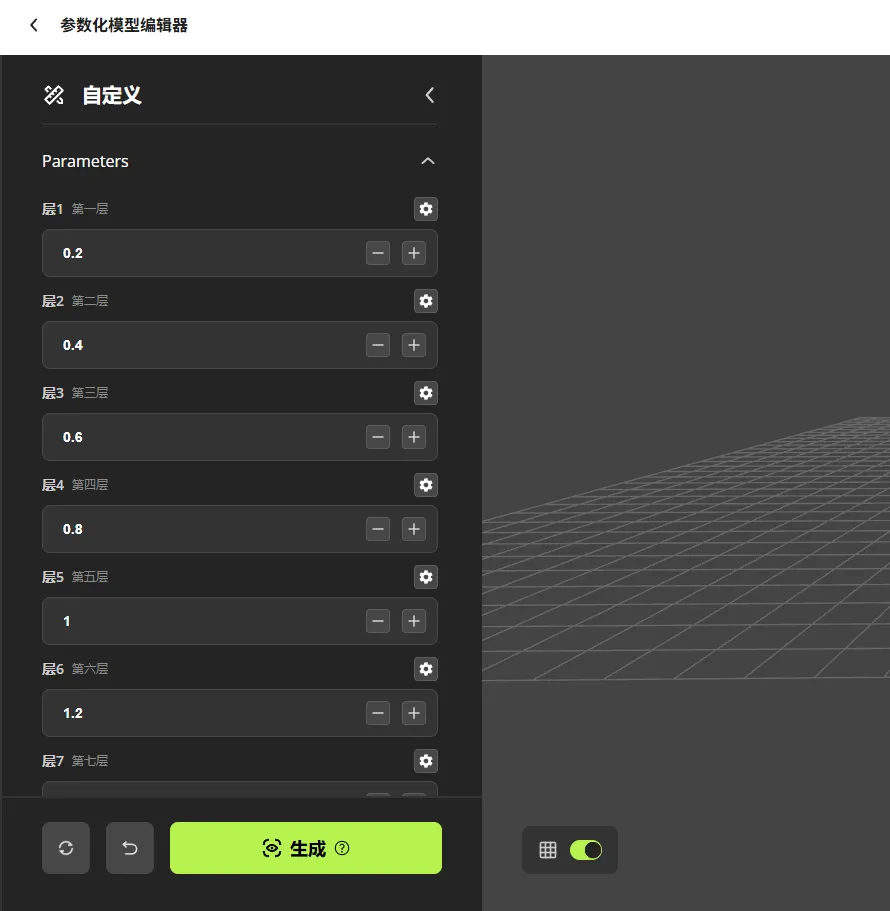Select the 层6 value field showing 1.2
Screen dimensions: 890x911
click(x=200, y=713)
